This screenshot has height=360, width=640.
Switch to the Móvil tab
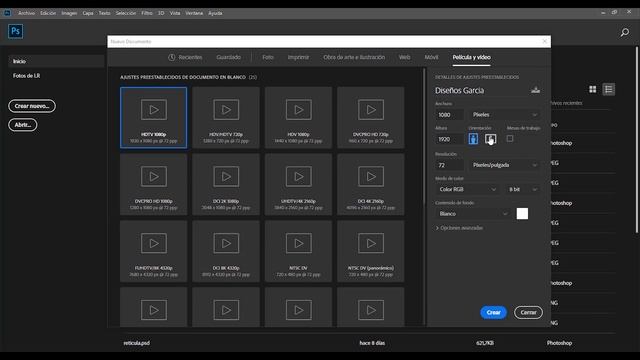click(x=431, y=57)
